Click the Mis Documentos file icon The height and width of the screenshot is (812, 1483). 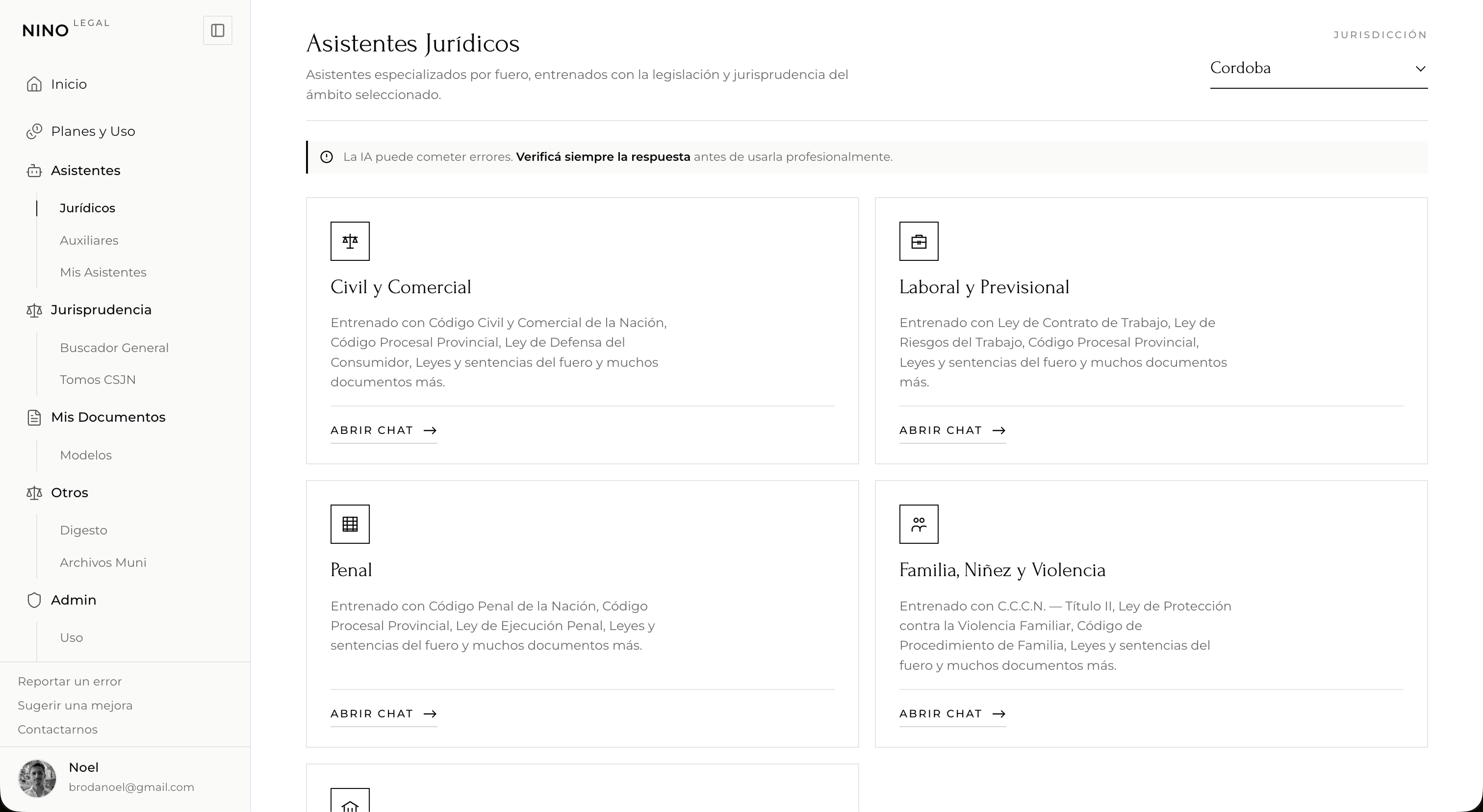(34, 418)
